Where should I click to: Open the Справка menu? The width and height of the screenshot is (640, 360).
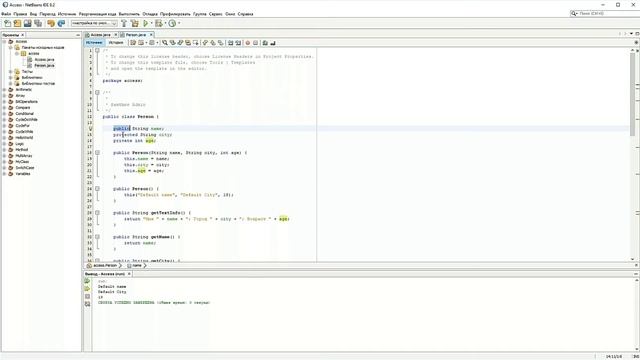[245, 14]
